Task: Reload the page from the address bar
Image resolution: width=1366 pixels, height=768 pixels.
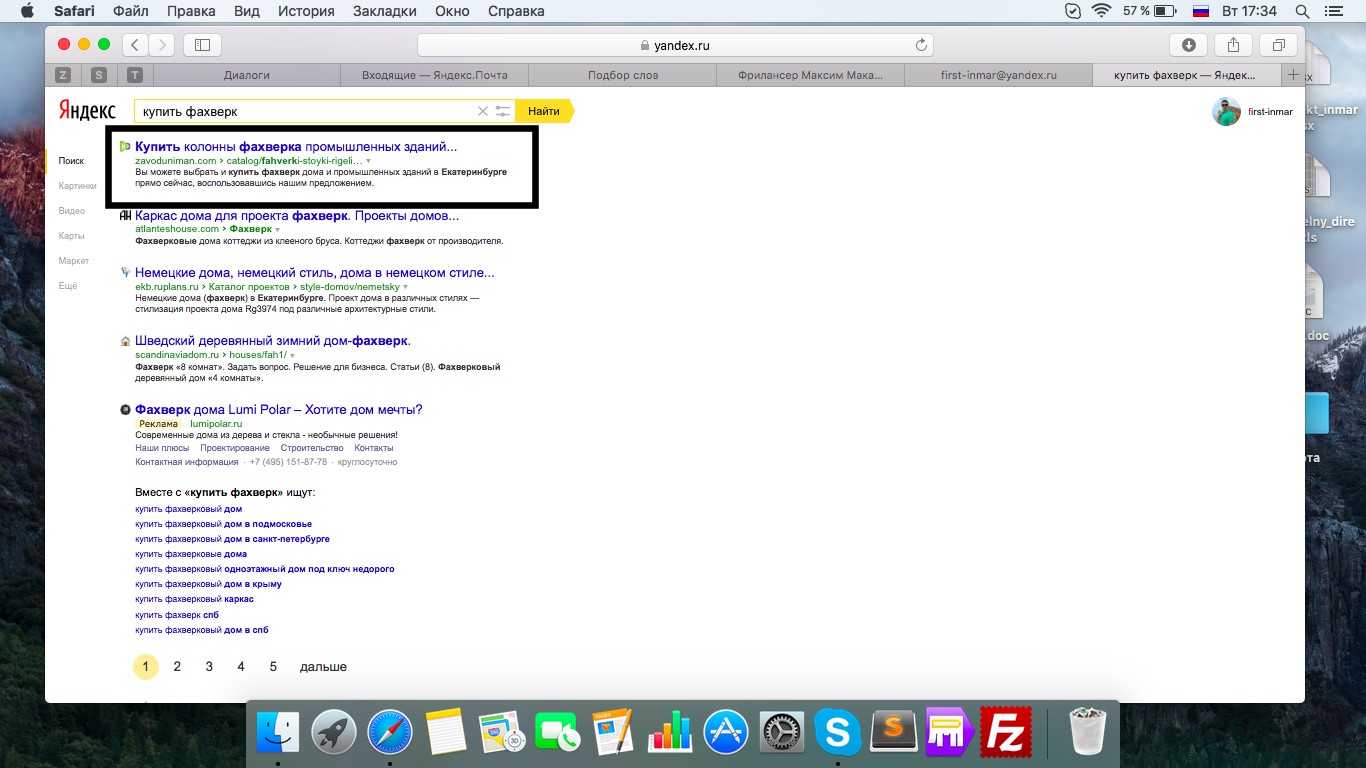Action: [x=921, y=45]
